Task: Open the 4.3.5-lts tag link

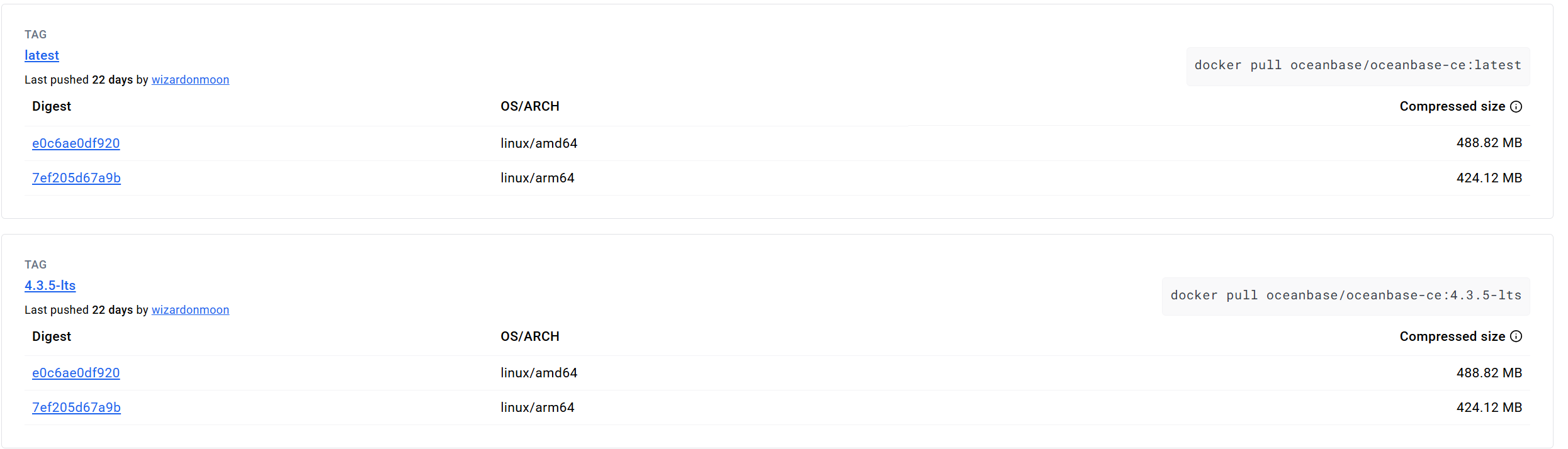Action: coord(50,285)
